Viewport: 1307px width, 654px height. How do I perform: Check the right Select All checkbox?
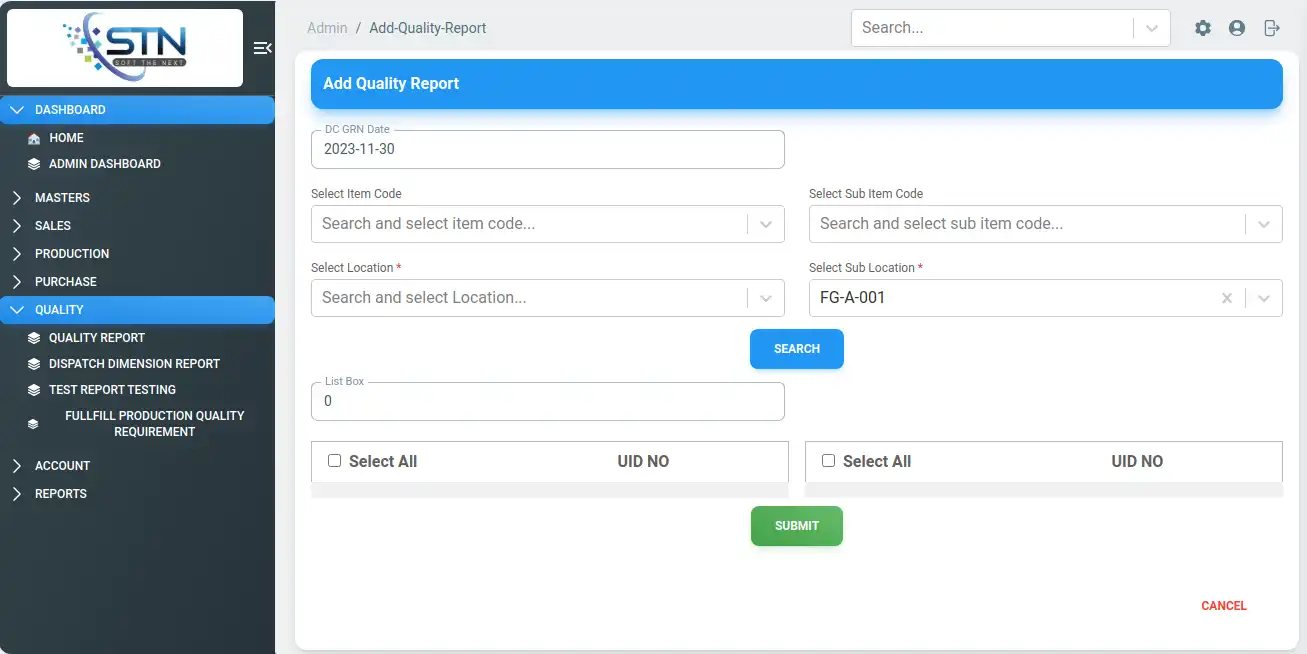tap(828, 461)
